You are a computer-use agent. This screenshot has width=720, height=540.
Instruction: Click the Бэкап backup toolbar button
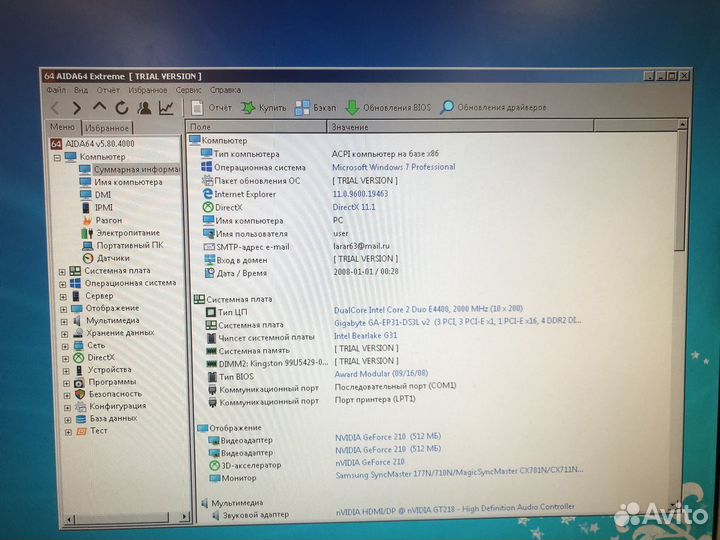[x=315, y=107]
